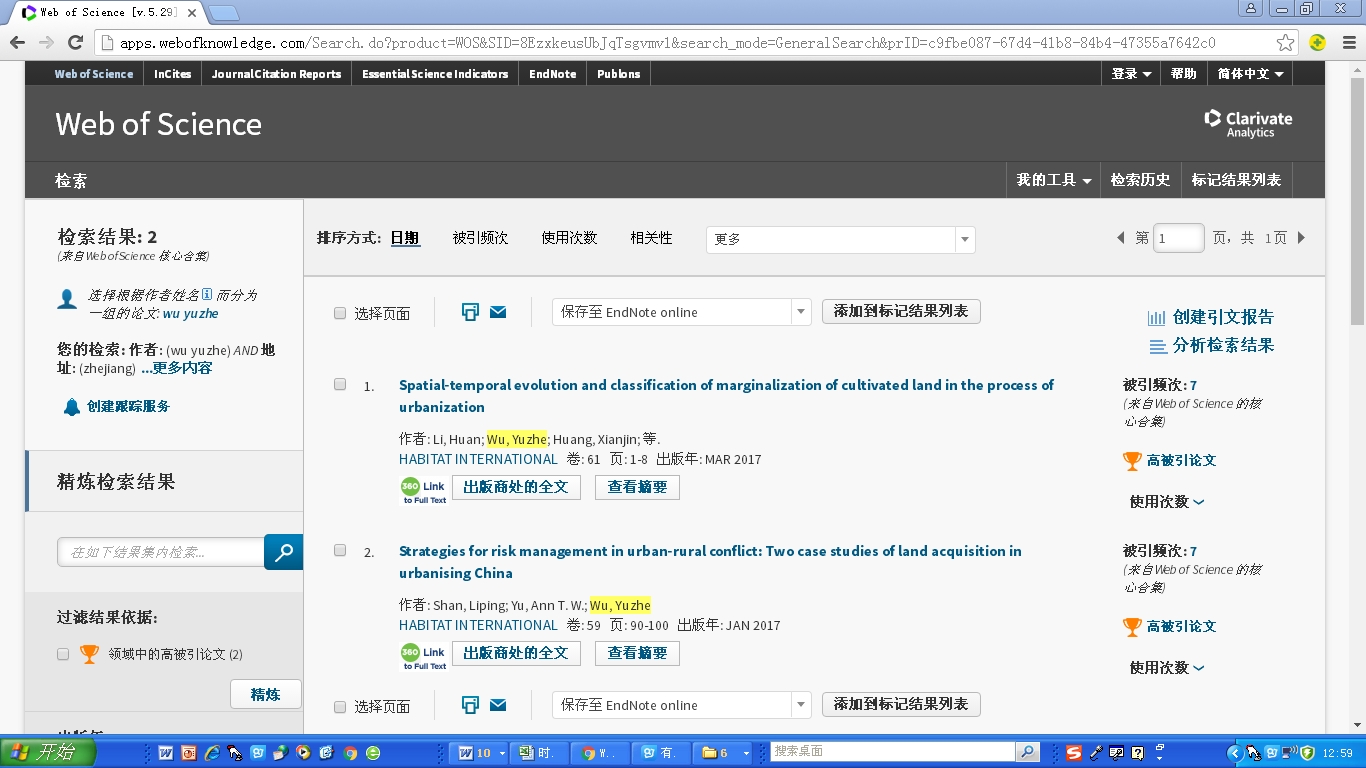Open Essential Science Indicators tab
Viewport: 1366px width, 768px height.
point(435,74)
